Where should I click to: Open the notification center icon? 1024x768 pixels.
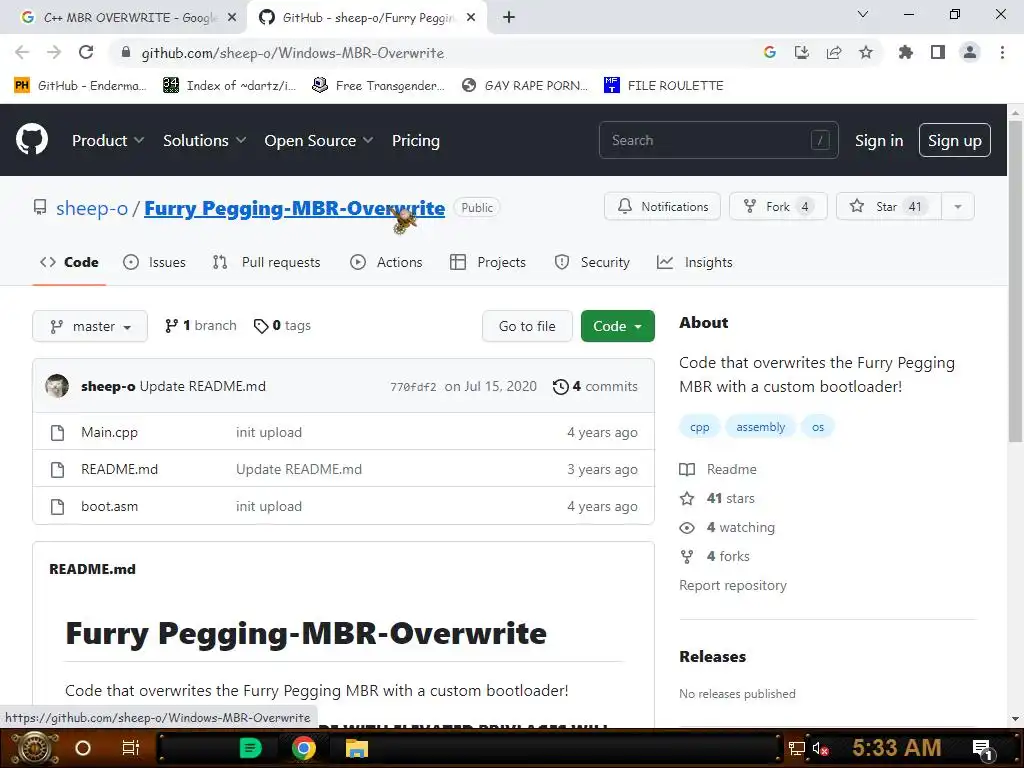984,749
